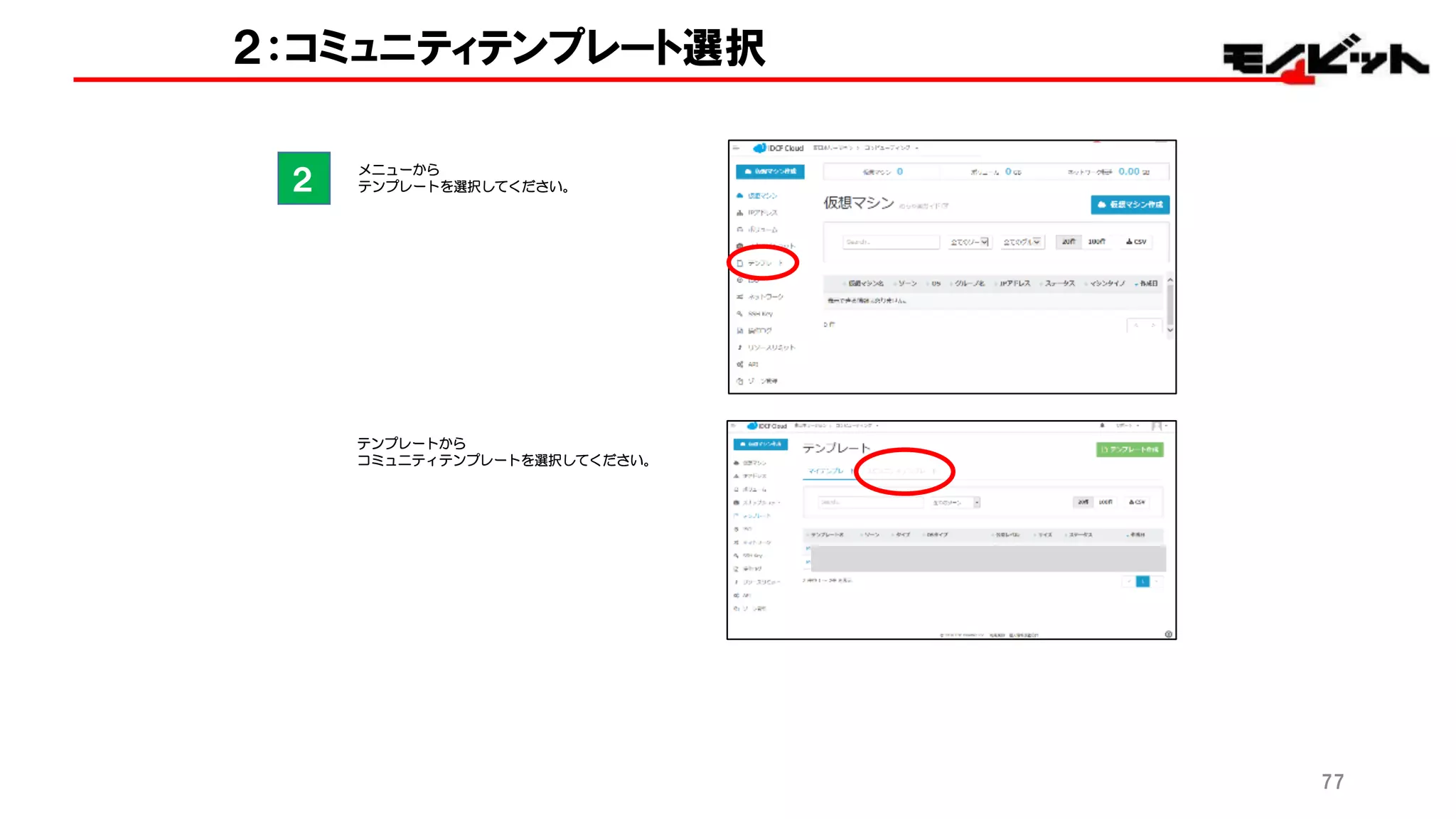Select 100件 page-size toggle in lower screenshot
1456x819 pixels.
(1105, 502)
